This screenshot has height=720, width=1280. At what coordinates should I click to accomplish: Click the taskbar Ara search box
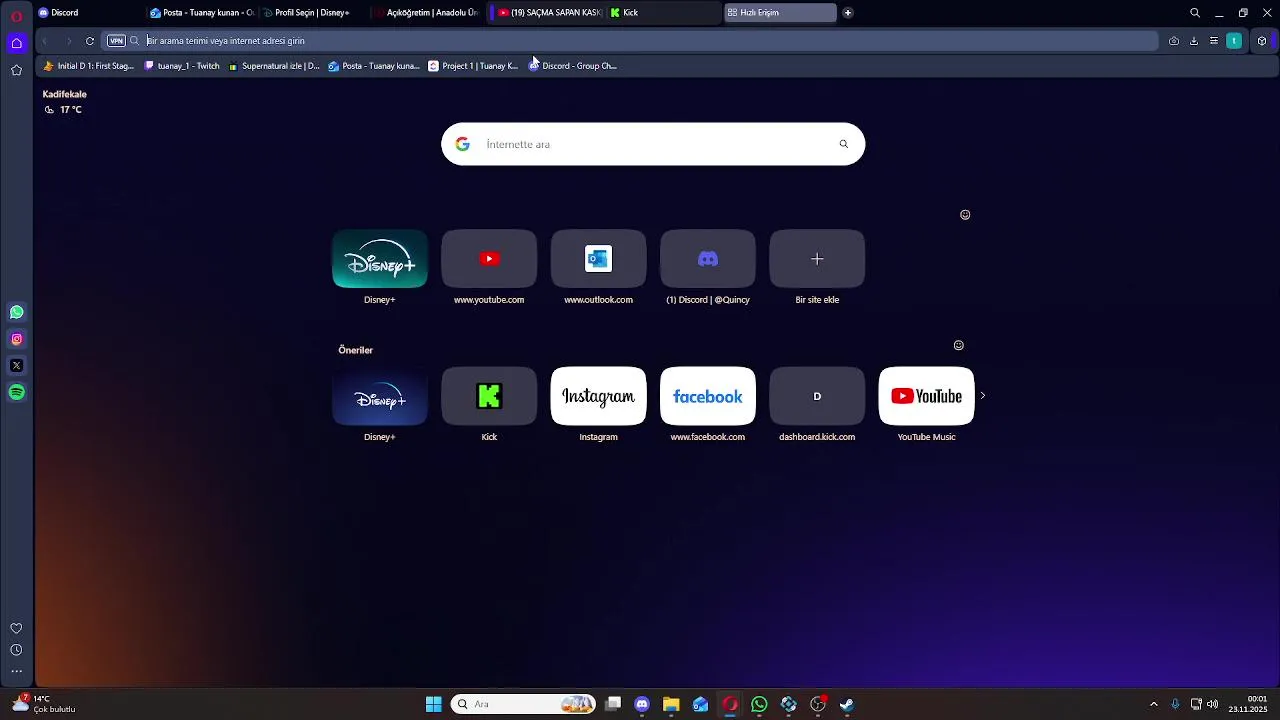coord(523,704)
